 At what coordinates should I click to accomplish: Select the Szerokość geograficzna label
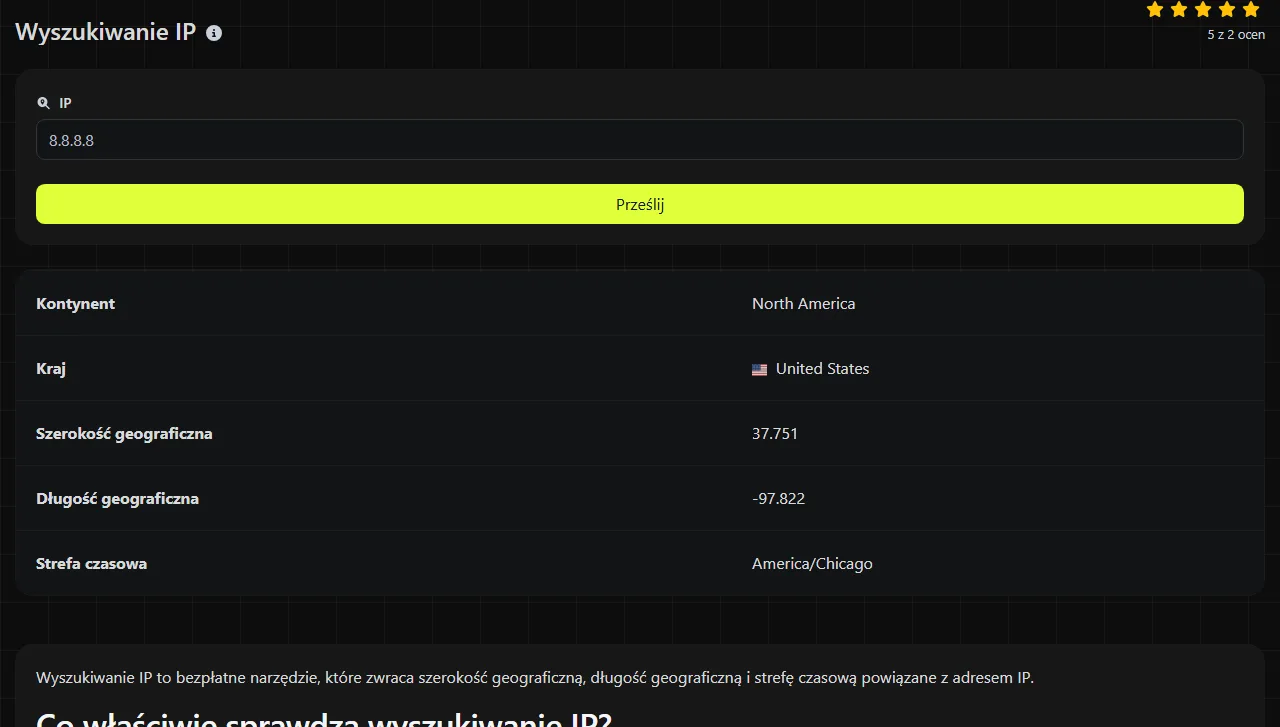point(124,434)
